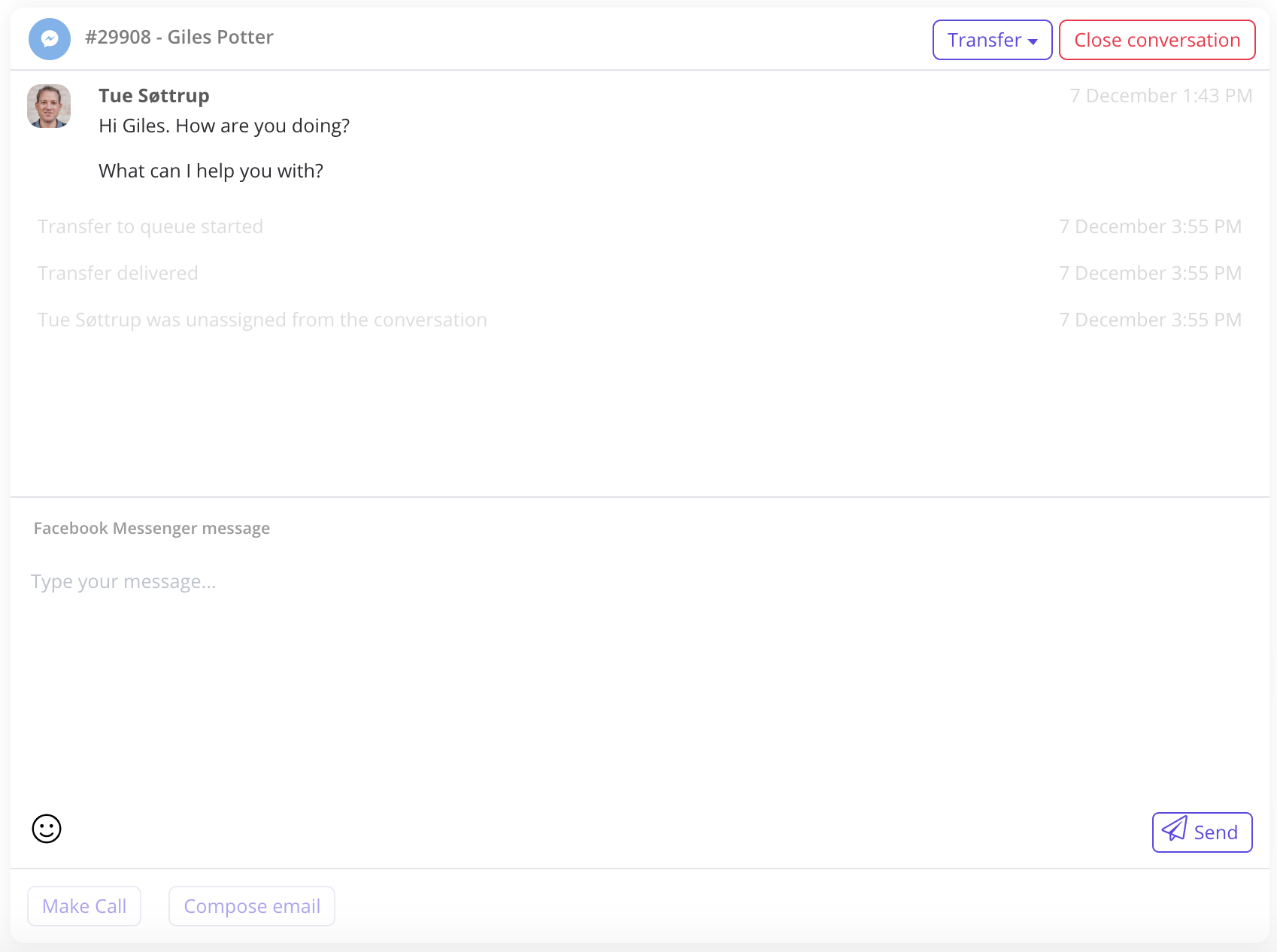1277x952 pixels.
Task: Click the Facebook Messenger channel icon
Action: point(50,39)
